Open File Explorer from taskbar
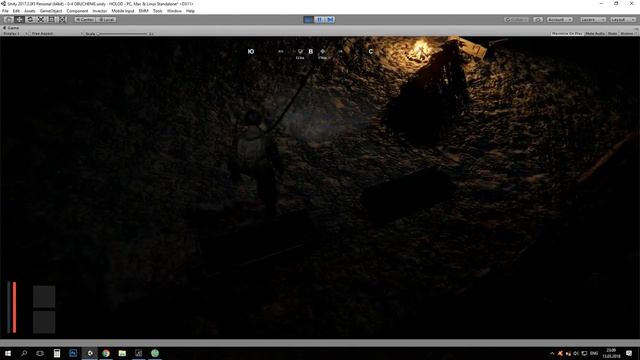Screen dimensions: 640x360 [122, 353]
